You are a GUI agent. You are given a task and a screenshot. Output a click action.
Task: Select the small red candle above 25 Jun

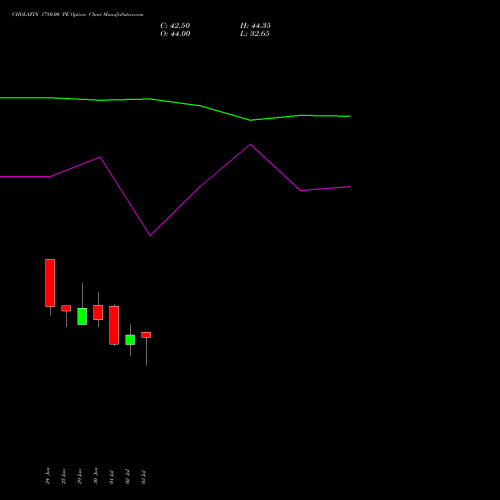coord(66,308)
